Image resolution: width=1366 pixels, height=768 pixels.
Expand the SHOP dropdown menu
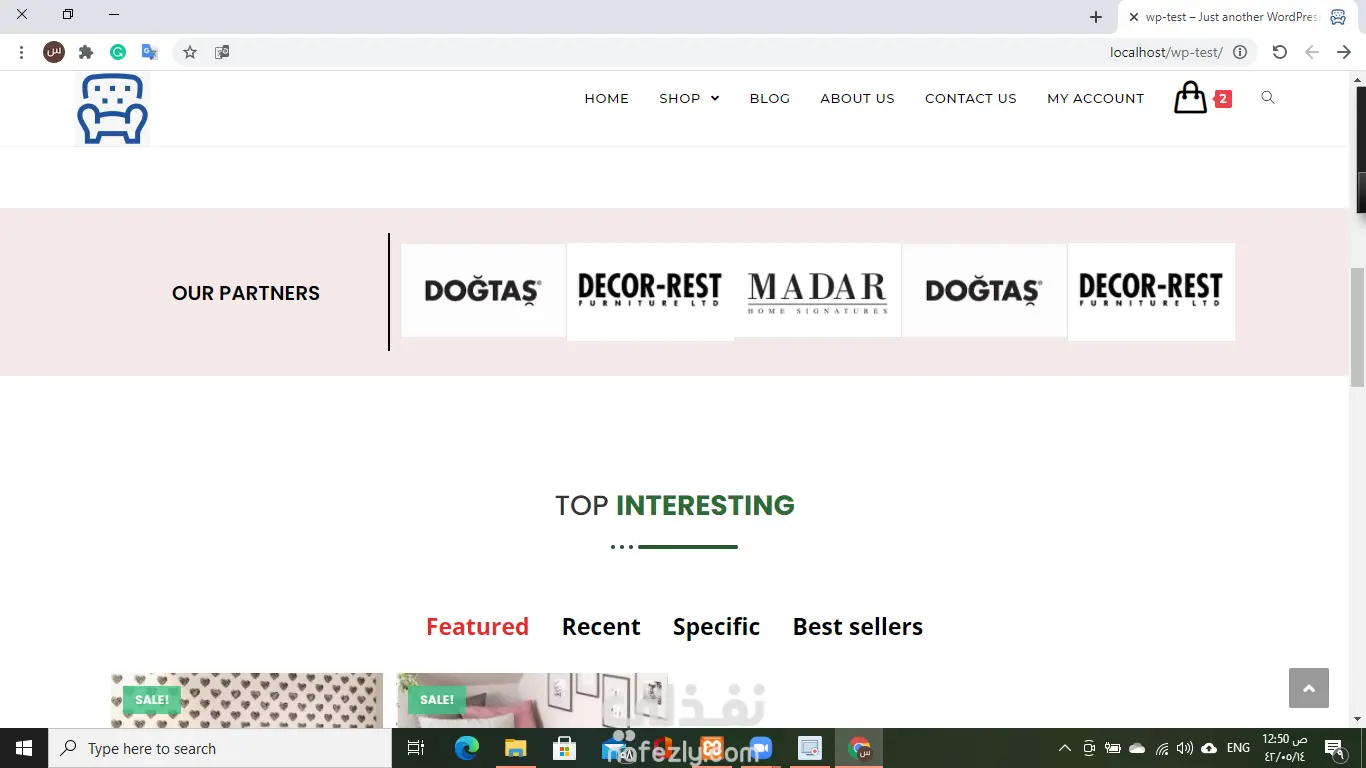click(x=689, y=98)
